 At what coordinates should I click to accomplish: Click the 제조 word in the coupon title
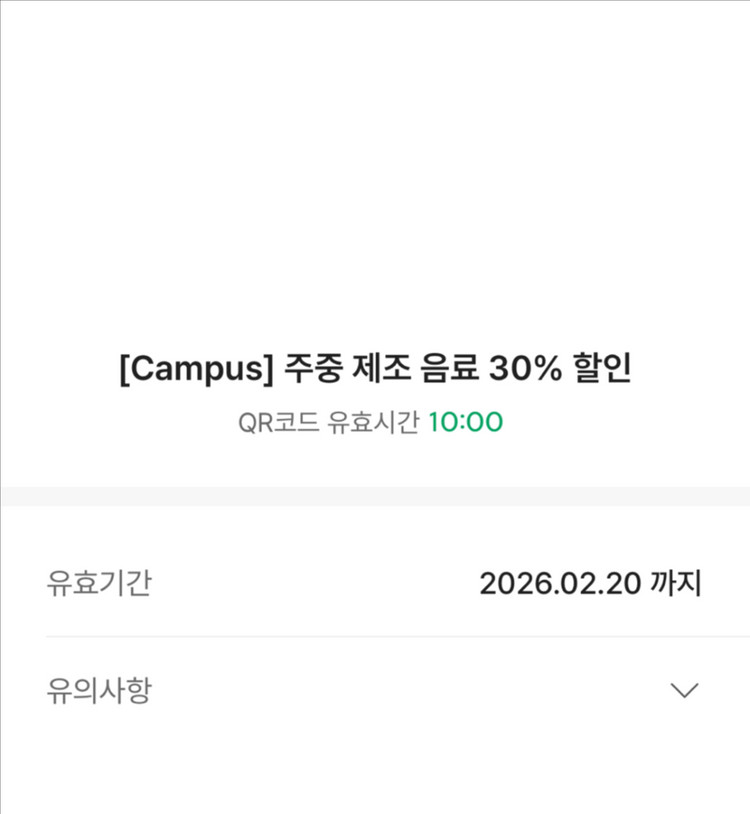click(x=381, y=368)
